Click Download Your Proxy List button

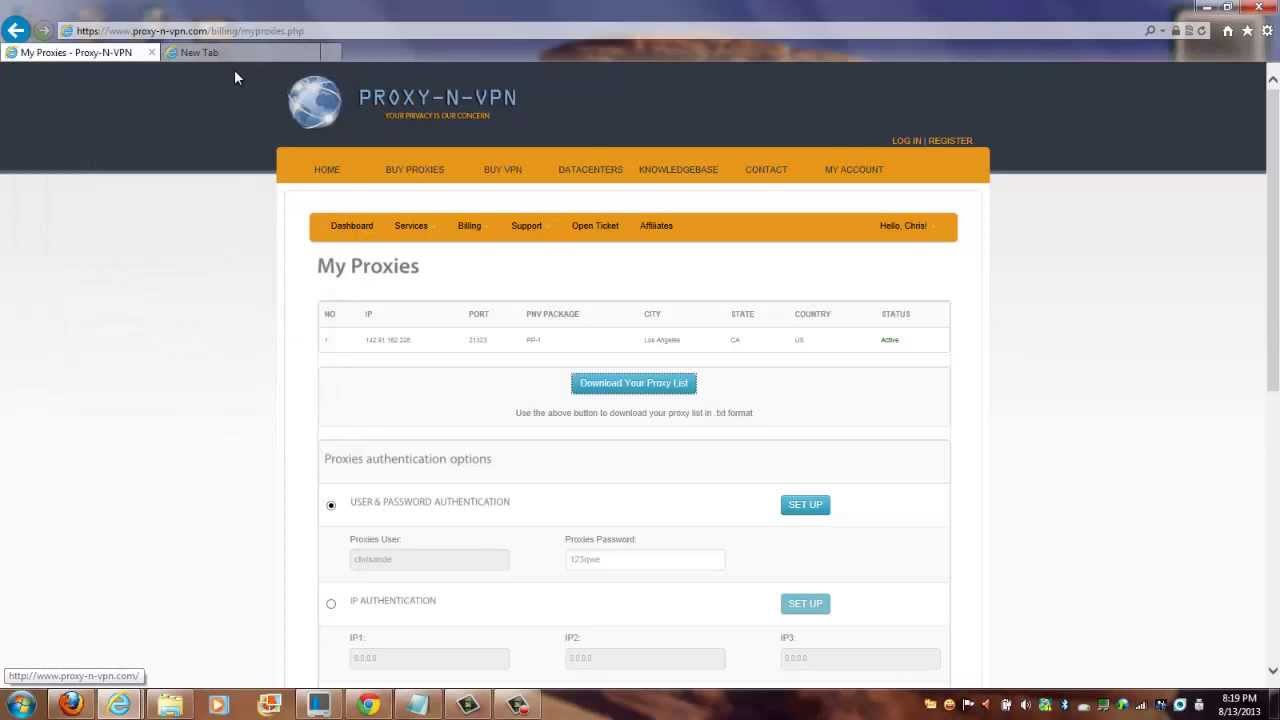(634, 383)
